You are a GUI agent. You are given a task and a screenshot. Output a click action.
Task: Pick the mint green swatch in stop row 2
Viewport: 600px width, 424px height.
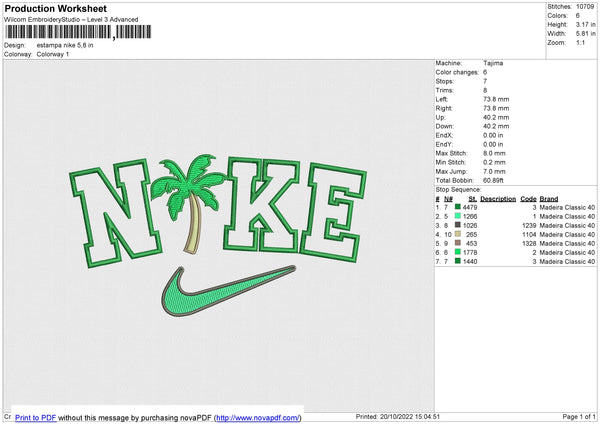click(x=458, y=216)
